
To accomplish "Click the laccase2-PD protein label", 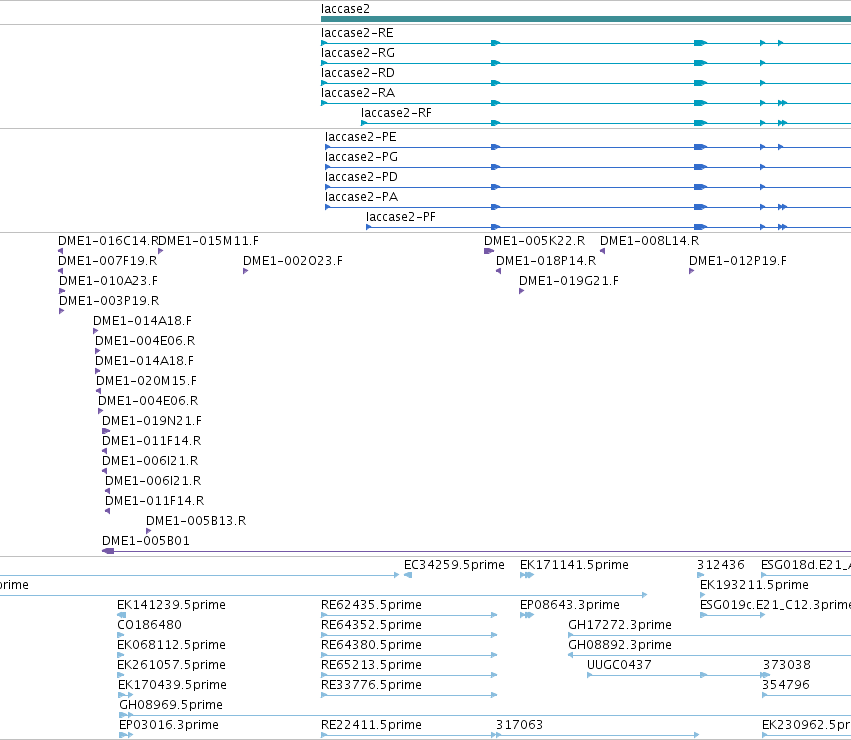I will [x=361, y=178].
